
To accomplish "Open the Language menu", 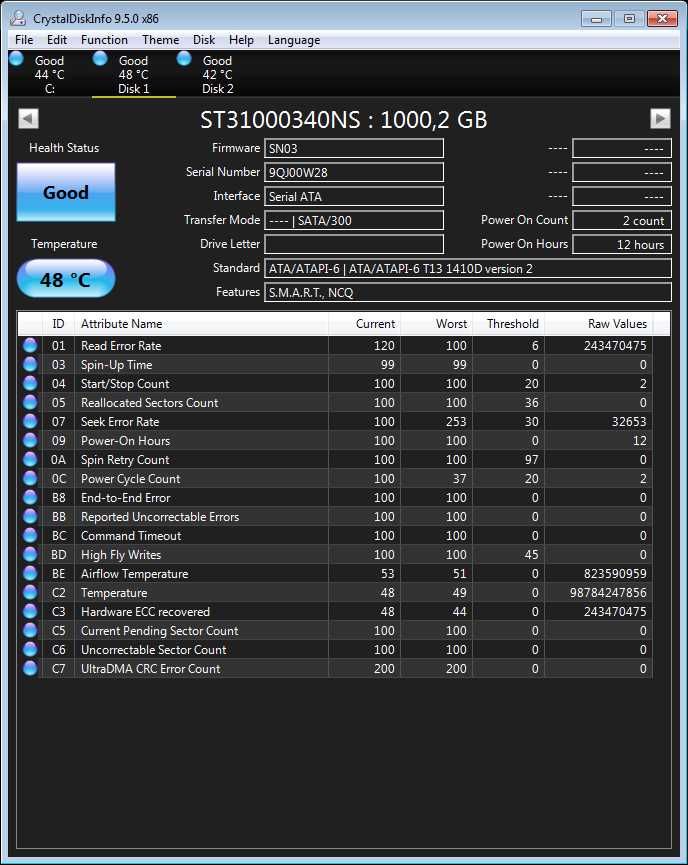I will [294, 40].
